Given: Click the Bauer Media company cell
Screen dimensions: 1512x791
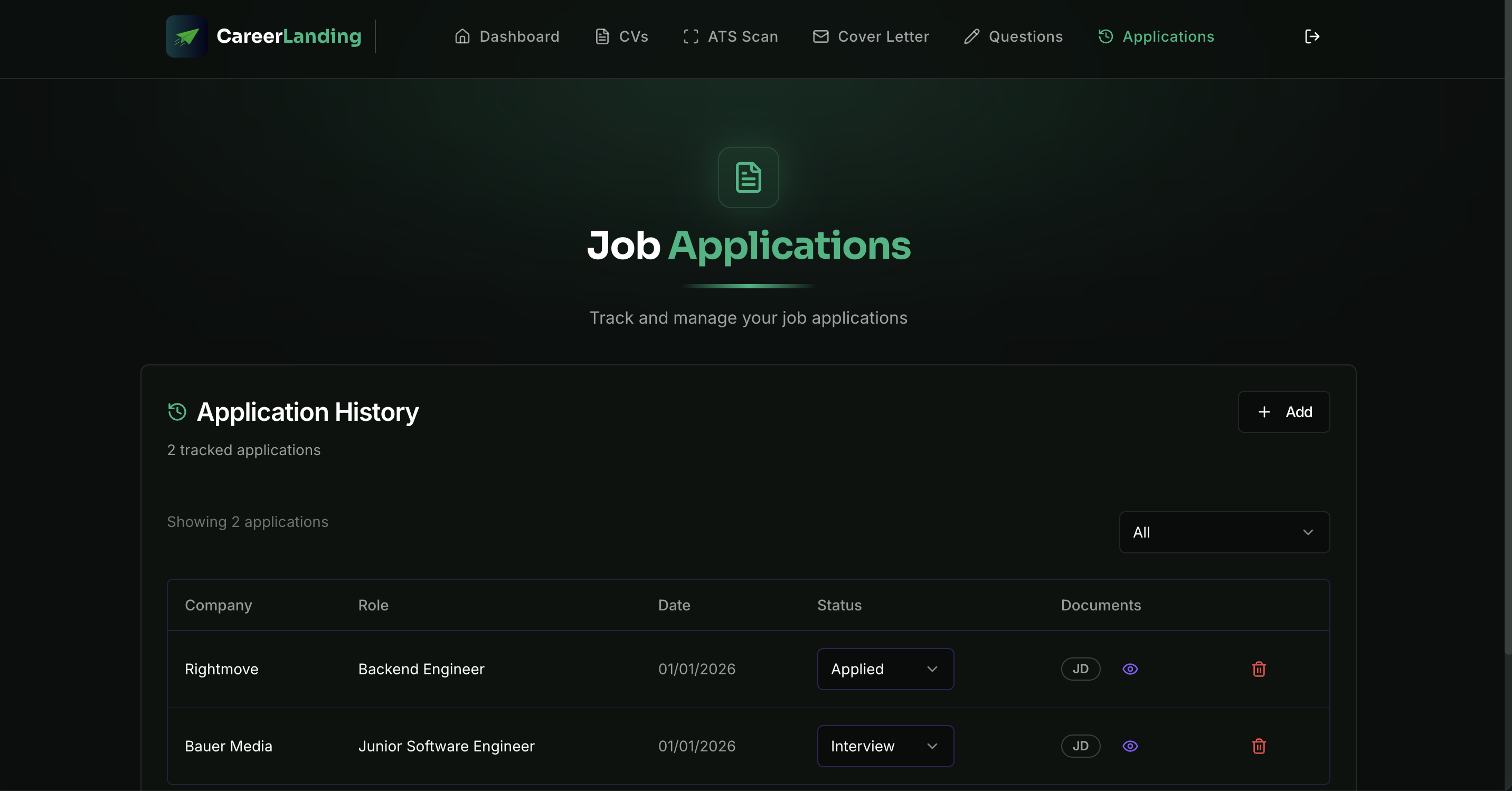Looking at the screenshot, I should coord(228,746).
